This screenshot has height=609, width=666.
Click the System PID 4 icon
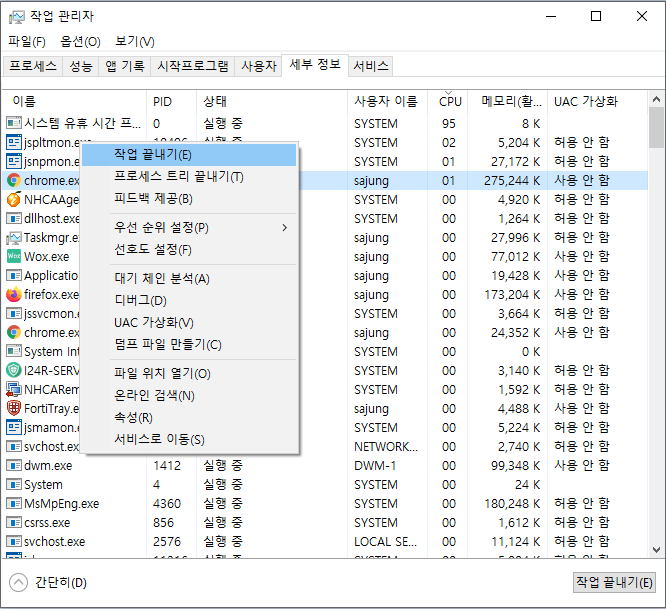14,484
